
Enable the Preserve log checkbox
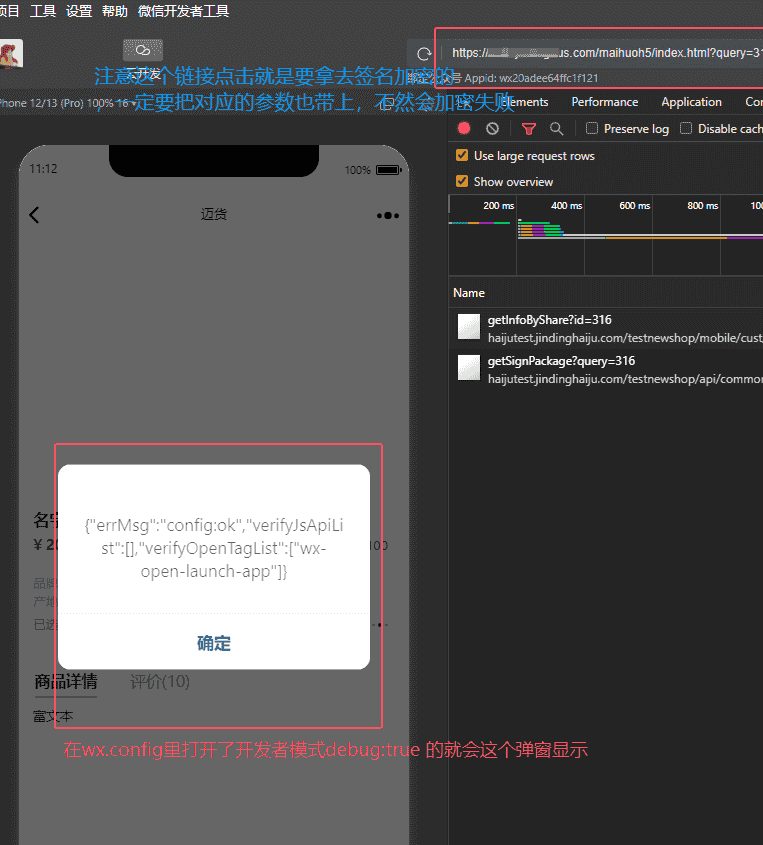[x=592, y=128]
